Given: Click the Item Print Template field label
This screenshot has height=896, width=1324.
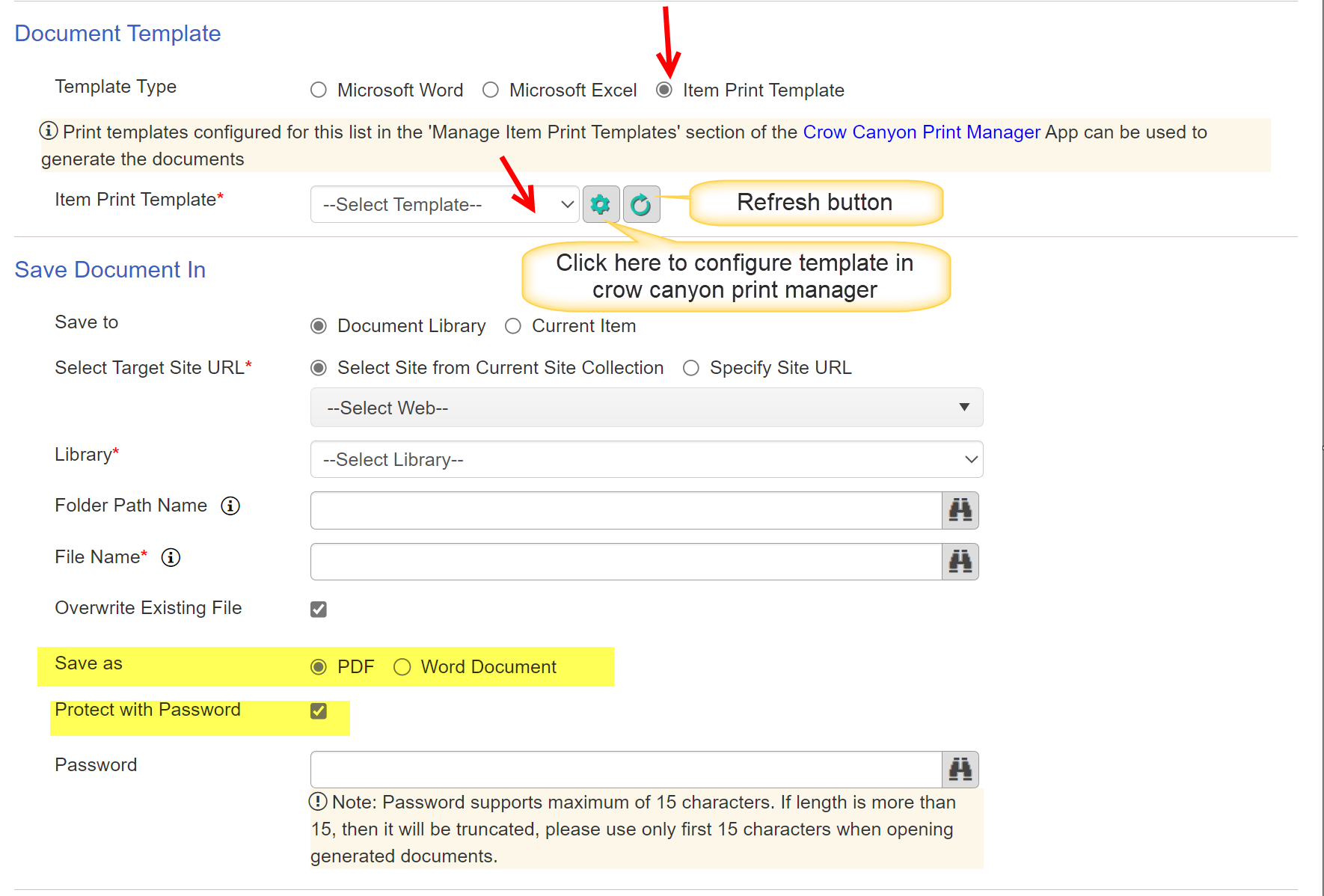Looking at the screenshot, I should point(139,200).
